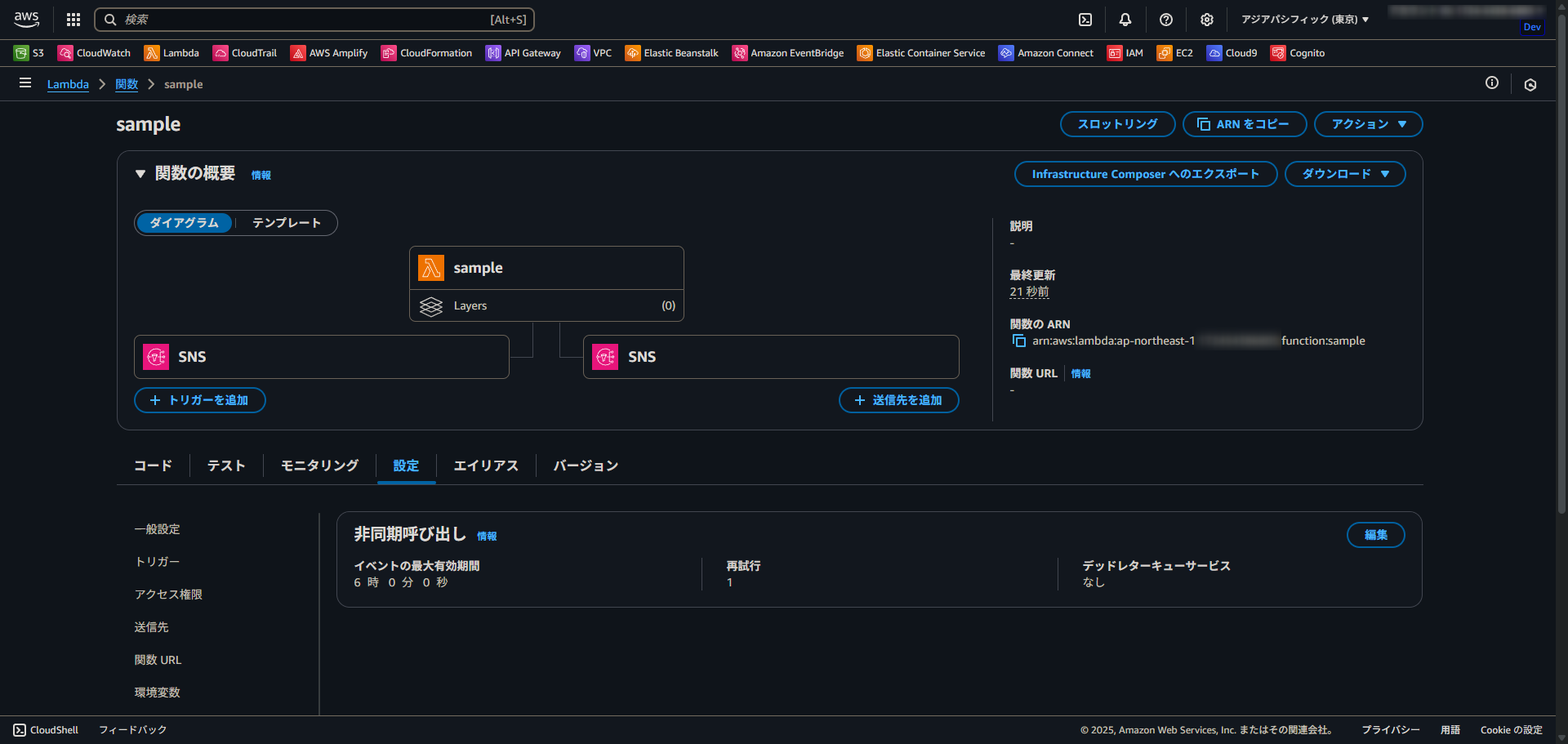The height and width of the screenshot is (744, 1568).
Task: Go to the Lambda breadcrumb link
Action: point(68,84)
